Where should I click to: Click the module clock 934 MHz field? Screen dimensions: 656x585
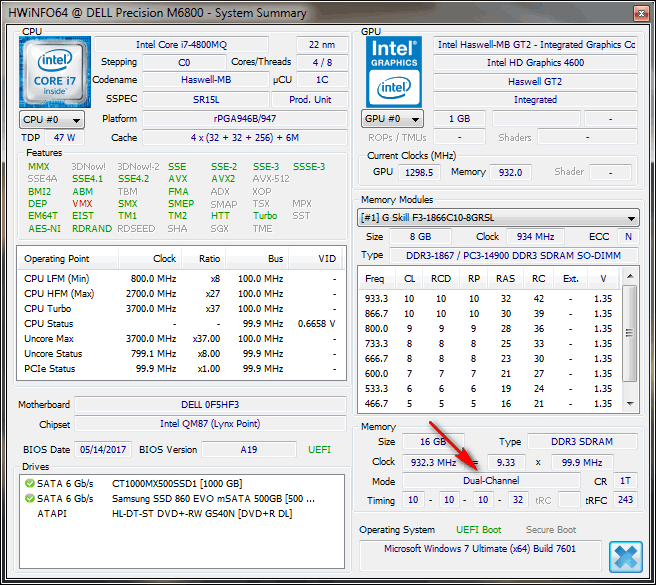click(535, 237)
